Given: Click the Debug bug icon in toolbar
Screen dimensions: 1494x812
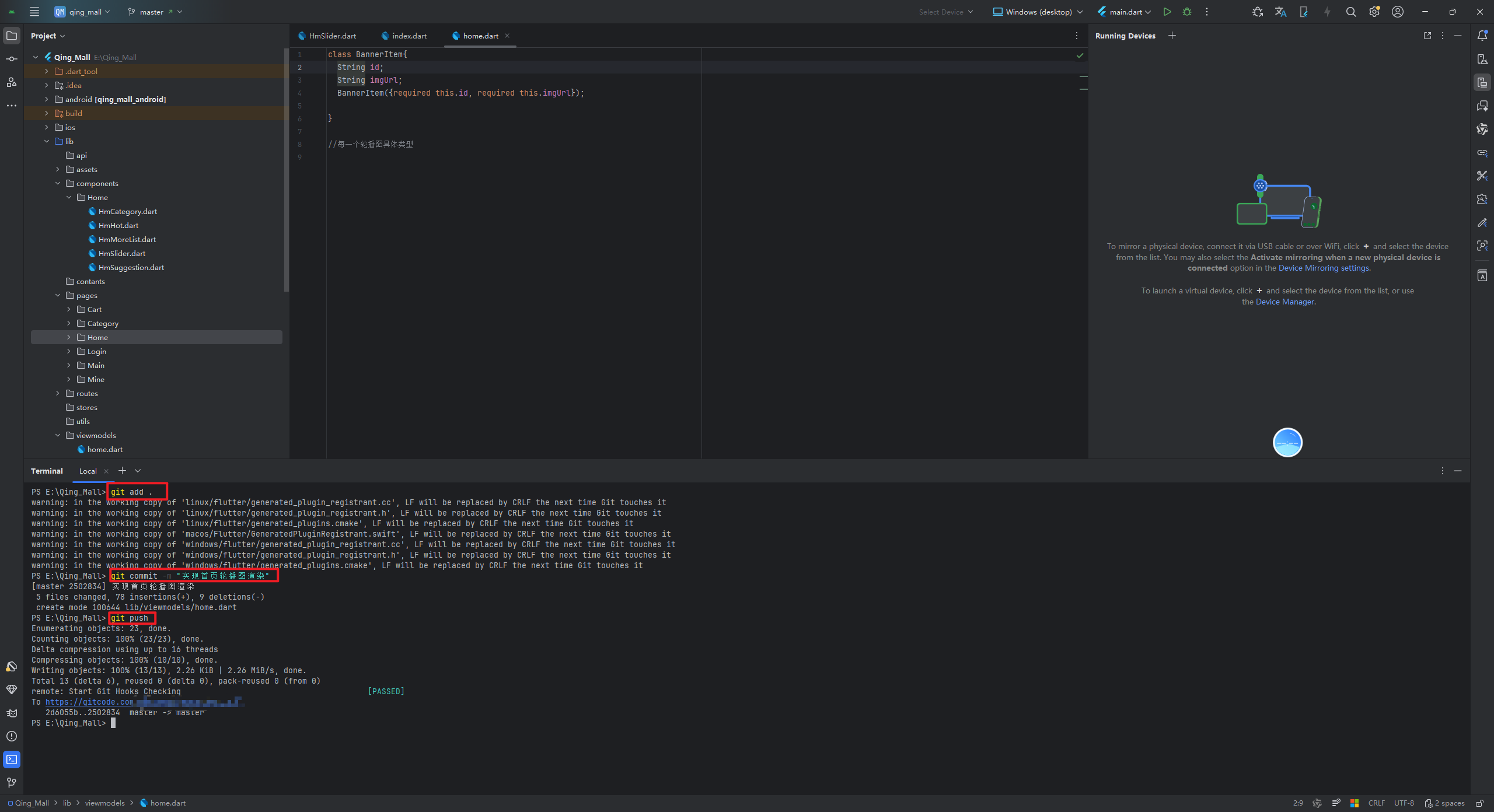Looking at the screenshot, I should [1187, 12].
